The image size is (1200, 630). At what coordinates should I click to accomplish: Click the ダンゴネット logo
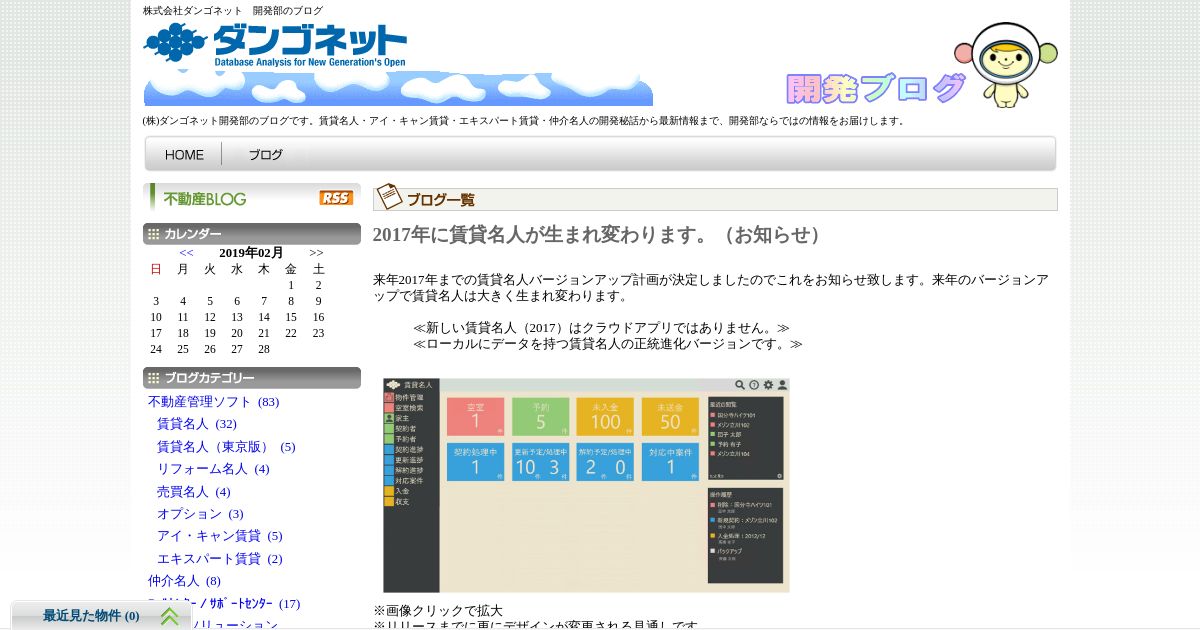coord(276,45)
